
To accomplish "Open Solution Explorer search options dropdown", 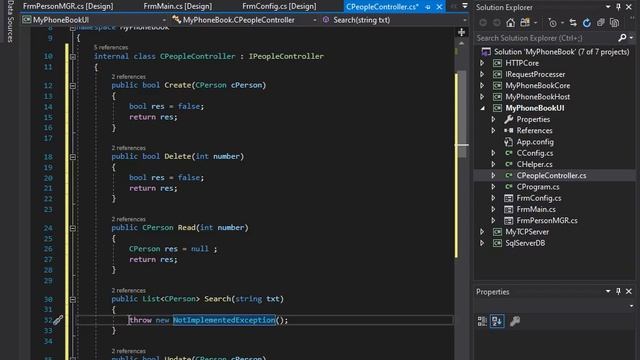I will pyautogui.click(x=631, y=38).
